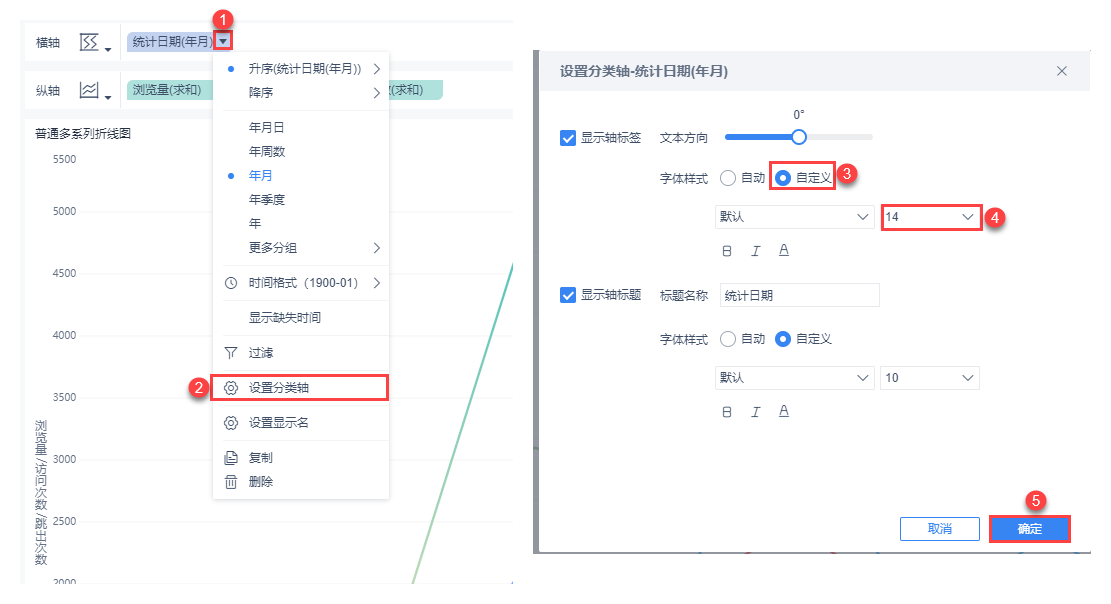The width and height of the screenshot is (1111, 604).
Task: Click the 纵轴 line chart icon
Action: click(x=93, y=91)
